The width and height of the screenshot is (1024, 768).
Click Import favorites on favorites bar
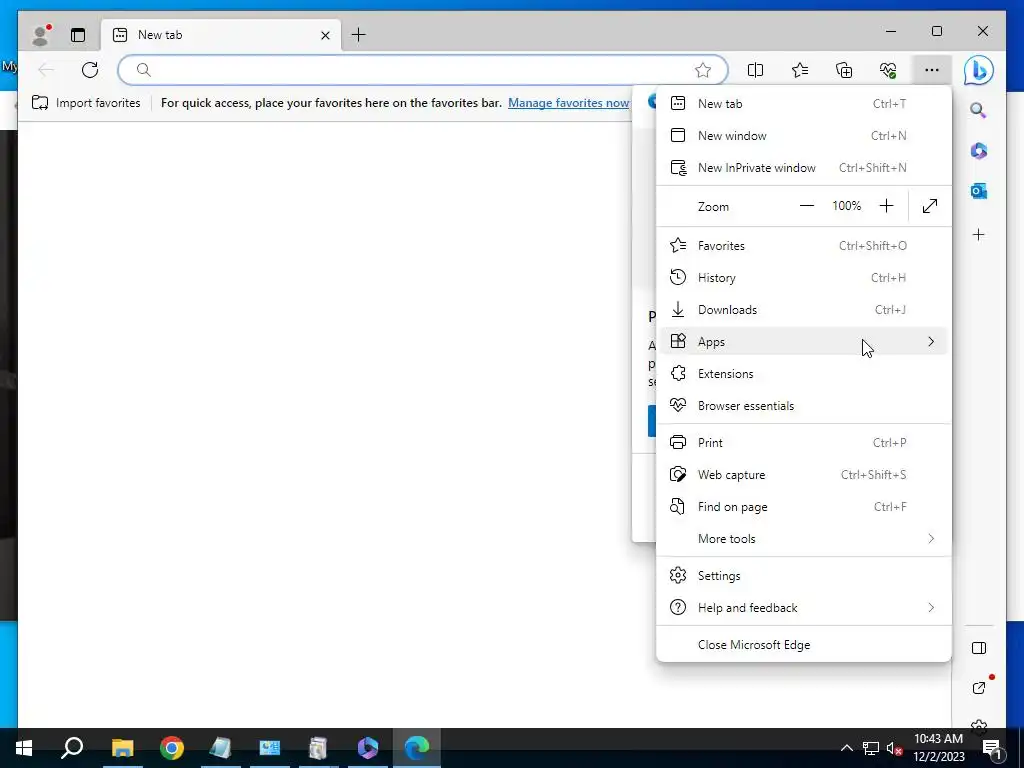tap(86, 103)
